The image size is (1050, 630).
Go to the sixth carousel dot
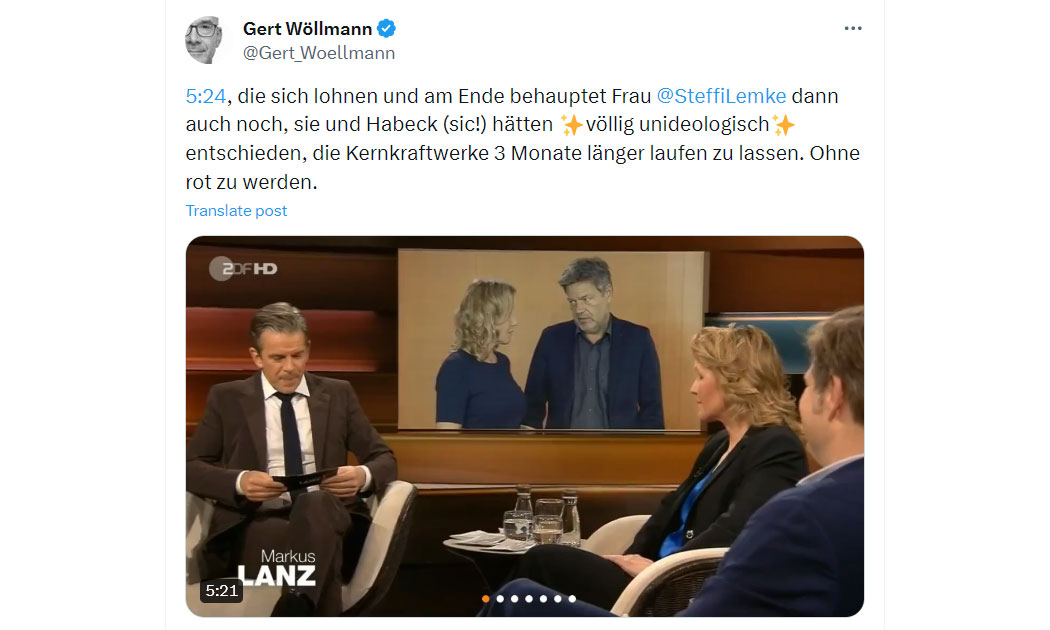(x=558, y=599)
